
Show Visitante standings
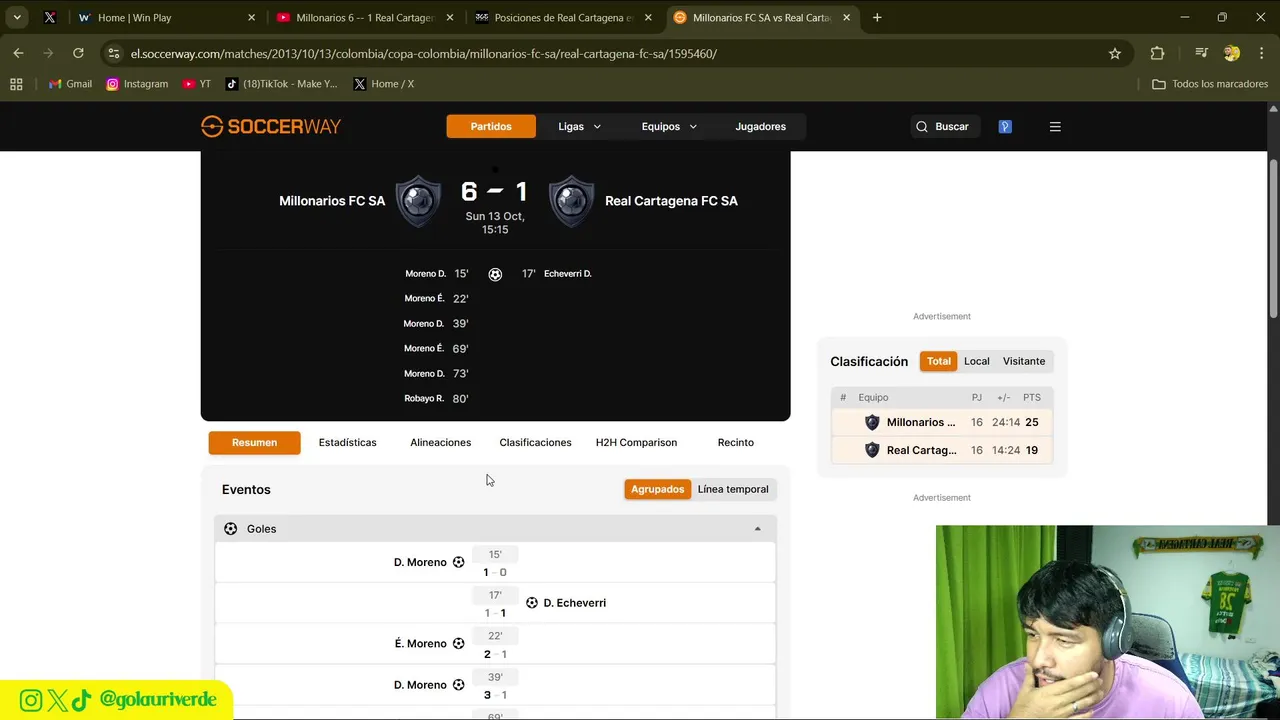[x=1024, y=361]
